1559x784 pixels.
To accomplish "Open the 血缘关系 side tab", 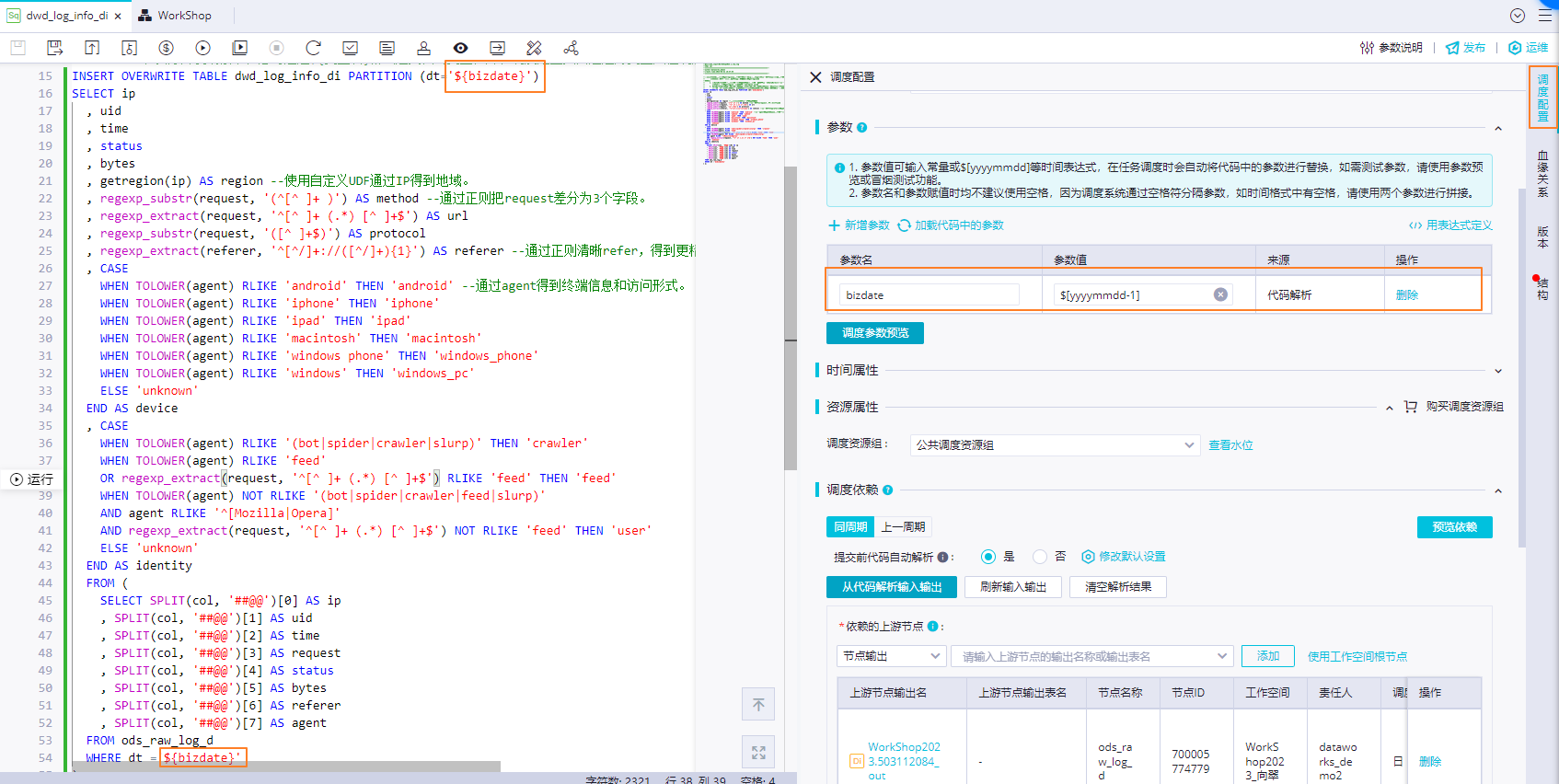I will pos(1543,174).
